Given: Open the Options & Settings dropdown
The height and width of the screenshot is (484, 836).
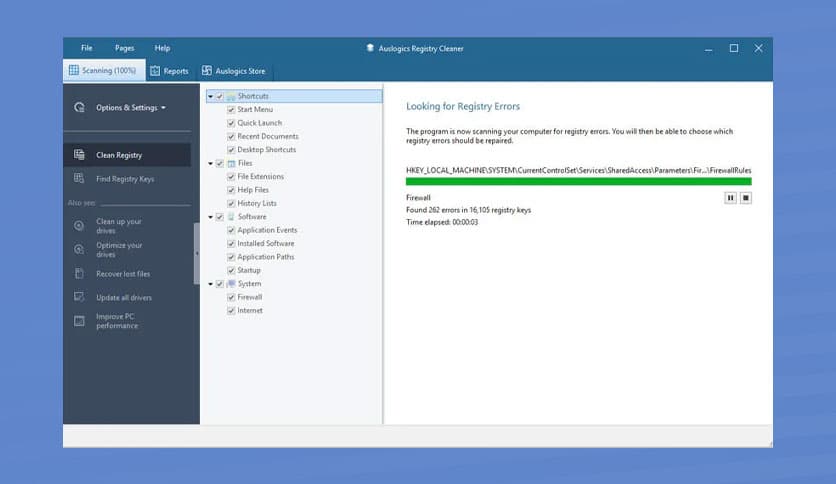Looking at the screenshot, I should (131, 107).
